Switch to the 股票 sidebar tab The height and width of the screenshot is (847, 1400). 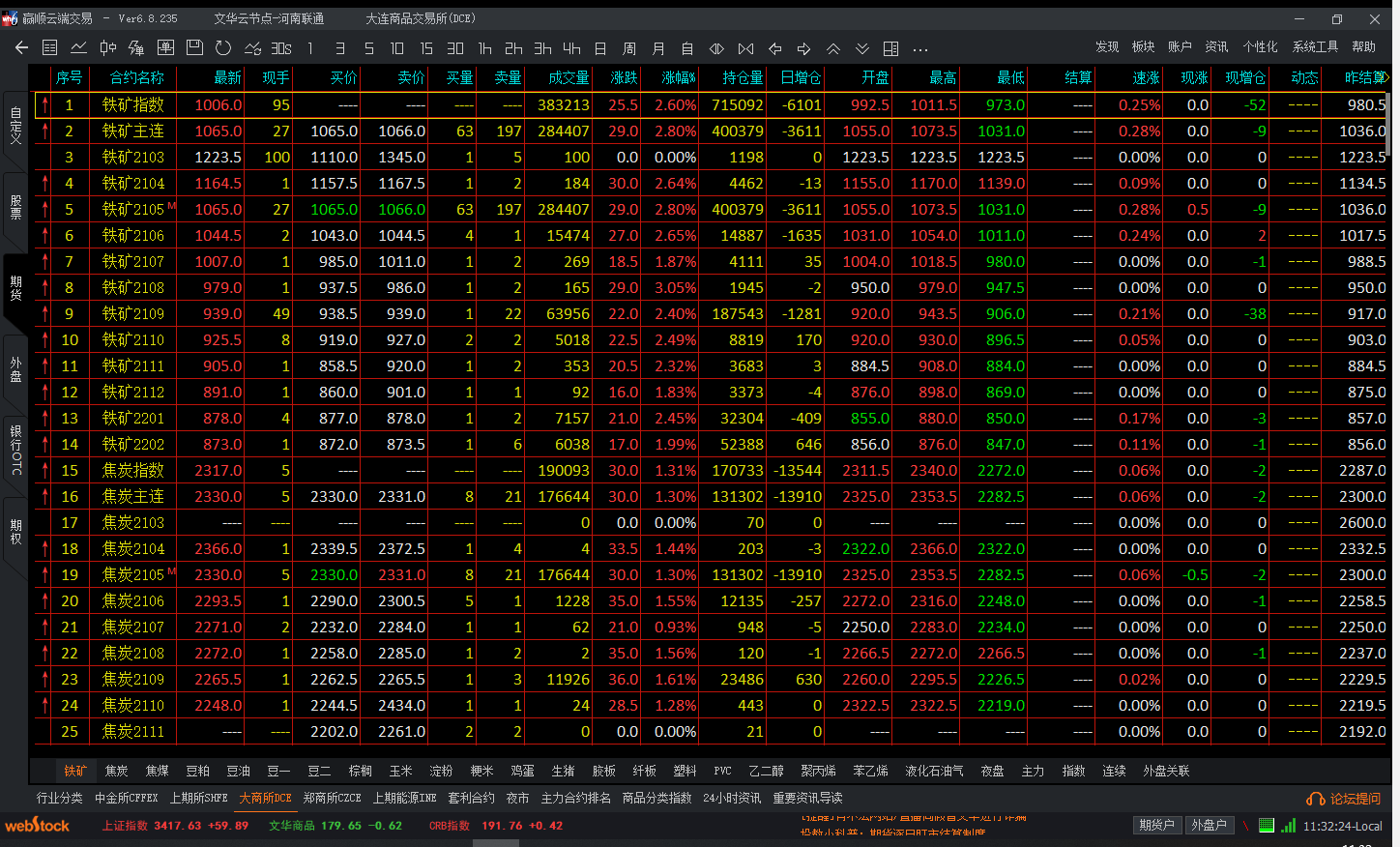click(x=15, y=207)
